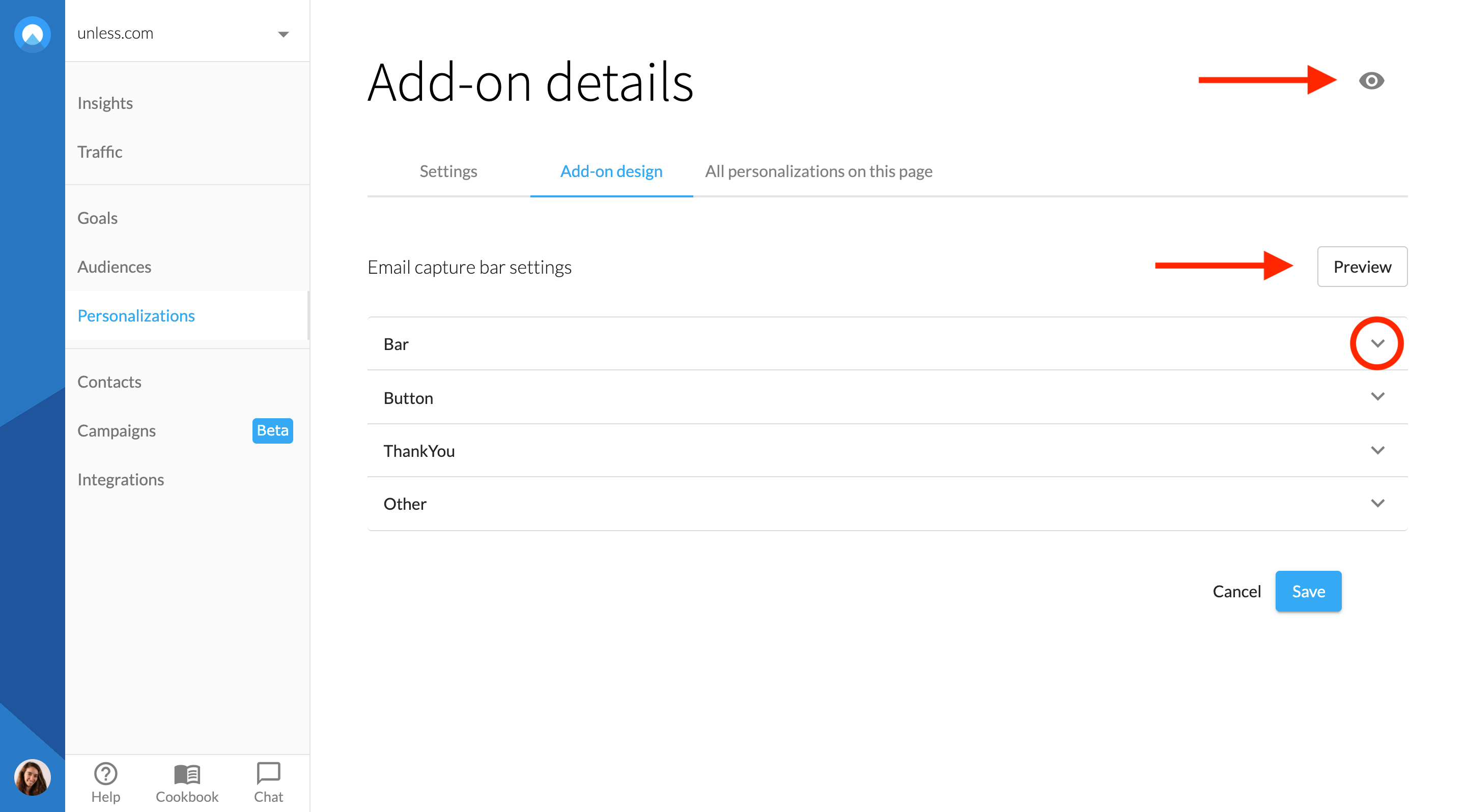
Task: Click the blue Save button
Action: (x=1308, y=591)
